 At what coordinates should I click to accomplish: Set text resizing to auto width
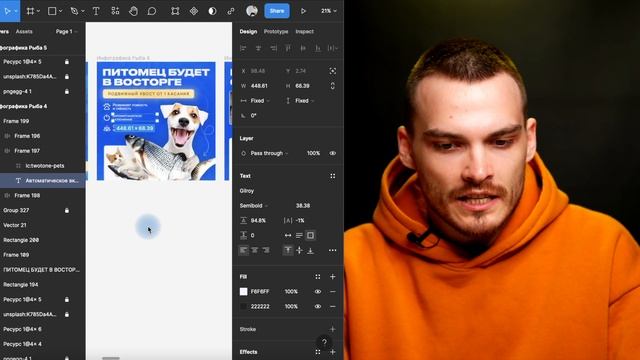pyautogui.click(x=288, y=236)
